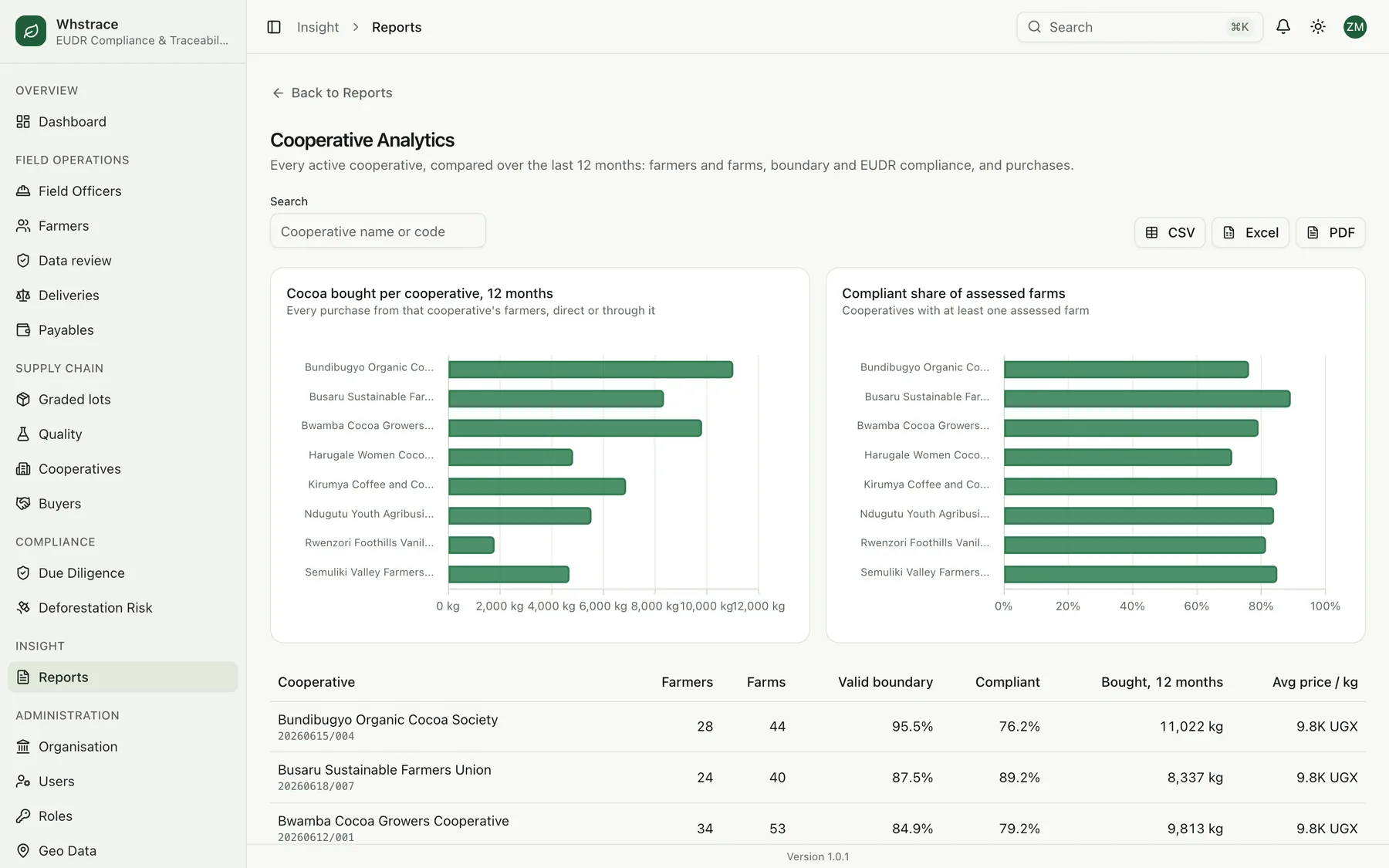Viewport: 1389px width, 868px height.
Task: Select Bundibugyo Organic Cocoa Society row name
Action: (x=387, y=720)
